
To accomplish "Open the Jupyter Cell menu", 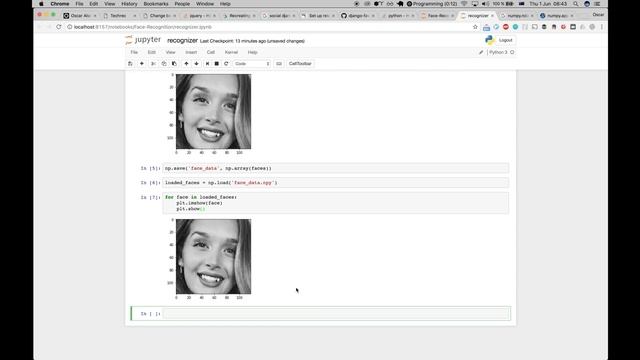I will click(x=211, y=52).
